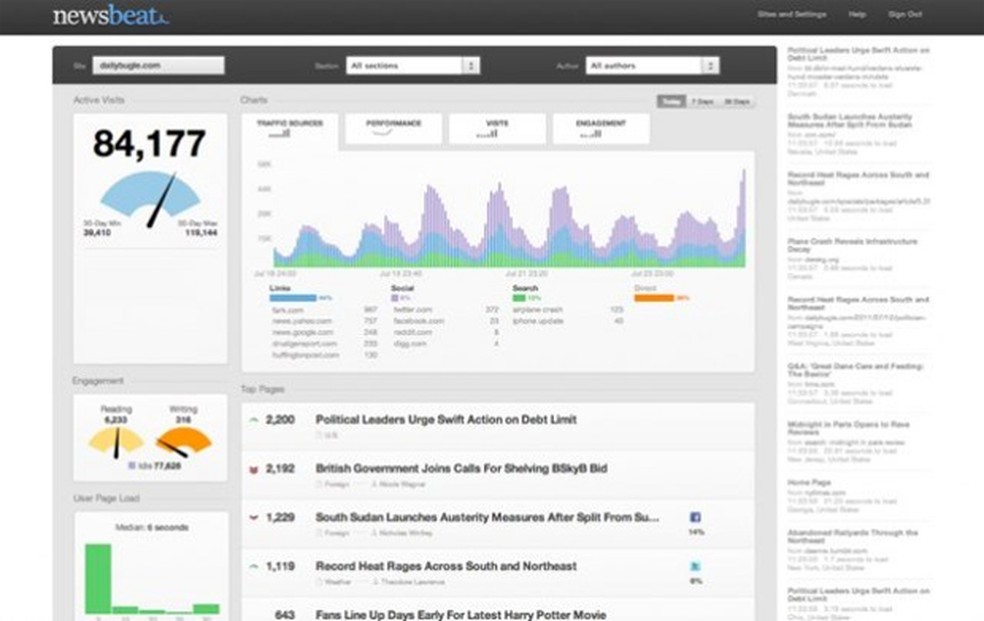Switch chart range to 7 Days
The image size is (984, 621).
click(702, 101)
